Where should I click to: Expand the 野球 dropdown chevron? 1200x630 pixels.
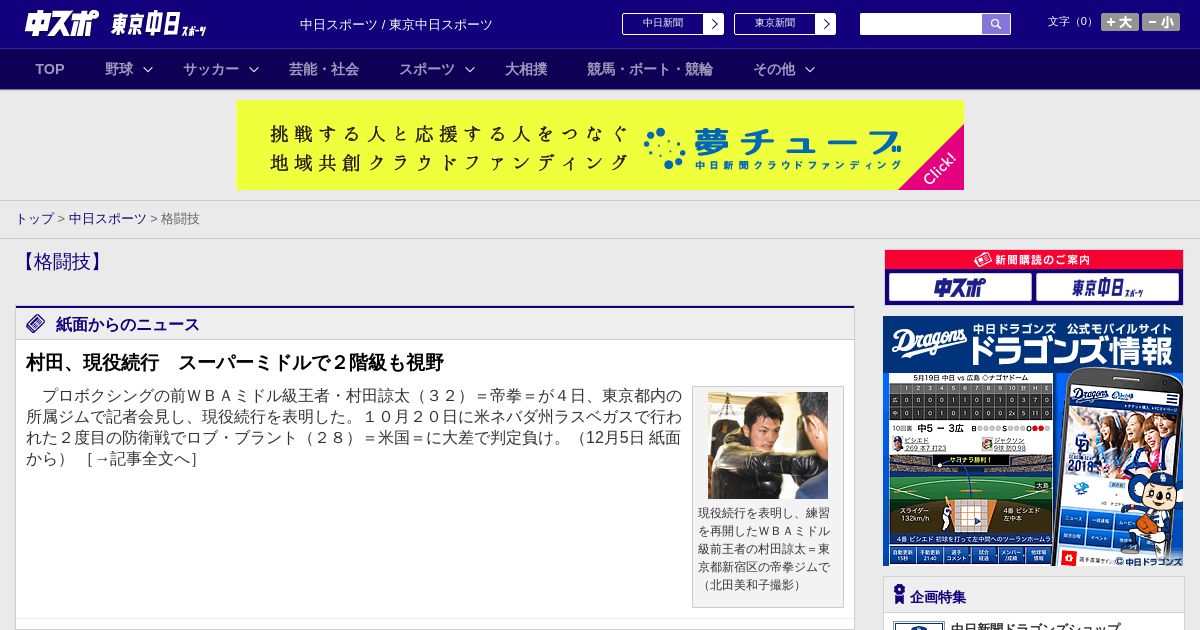point(148,69)
